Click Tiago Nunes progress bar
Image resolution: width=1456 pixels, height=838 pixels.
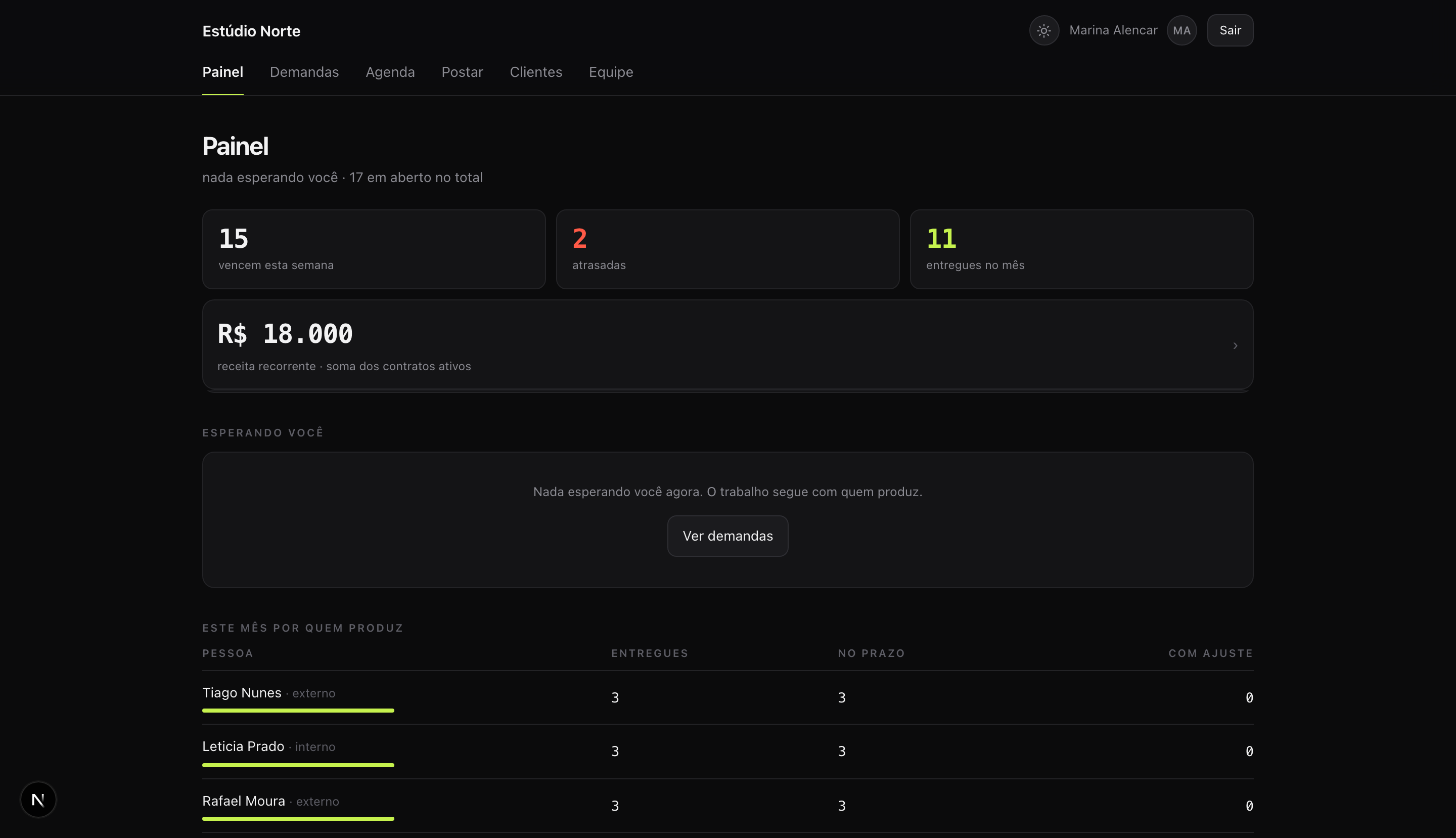[x=298, y=711]
